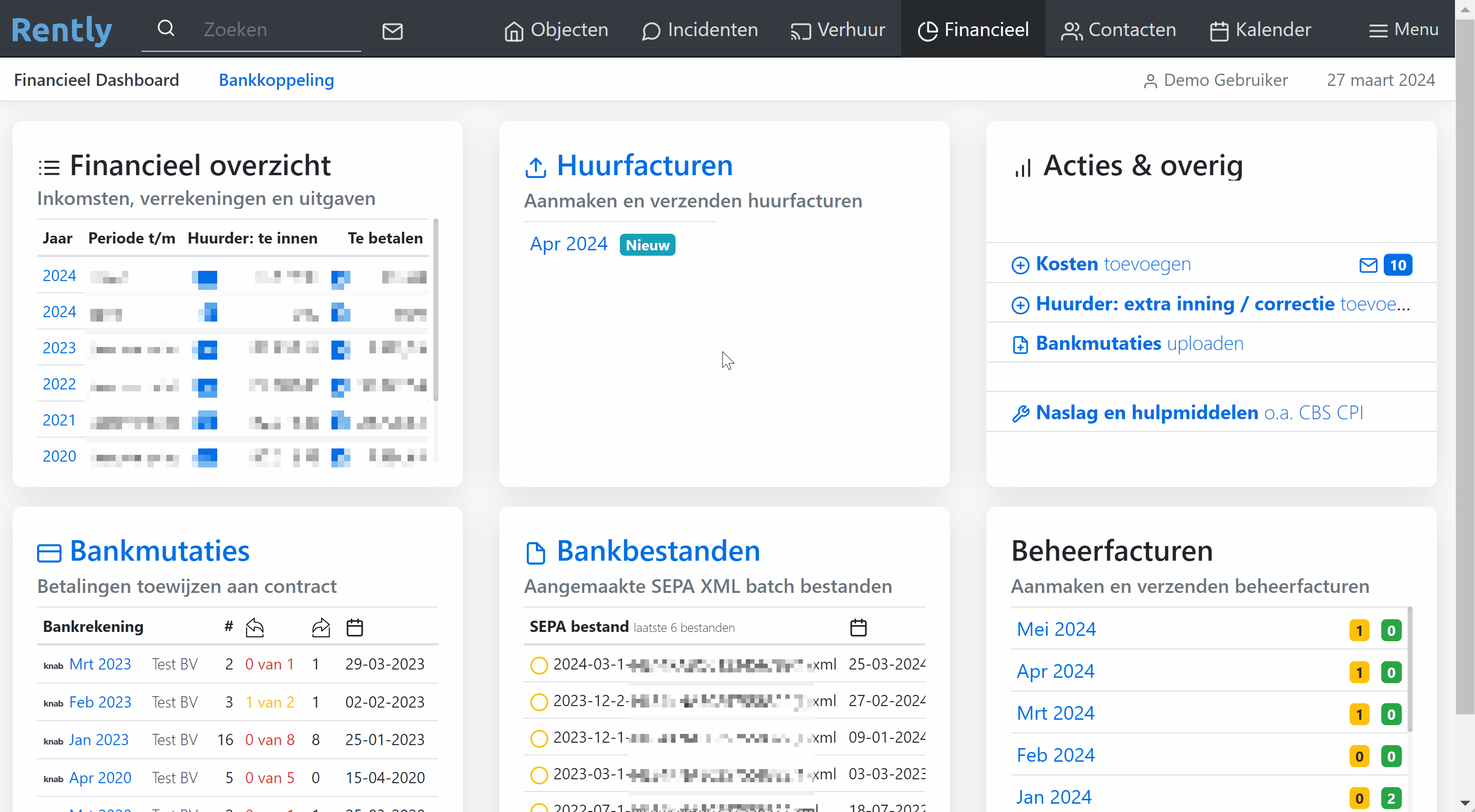Select the circle for the 2024-03-1 SEPA file
Screen dimensions: 1475x812
pyautogui.click(x=538, y=665)
